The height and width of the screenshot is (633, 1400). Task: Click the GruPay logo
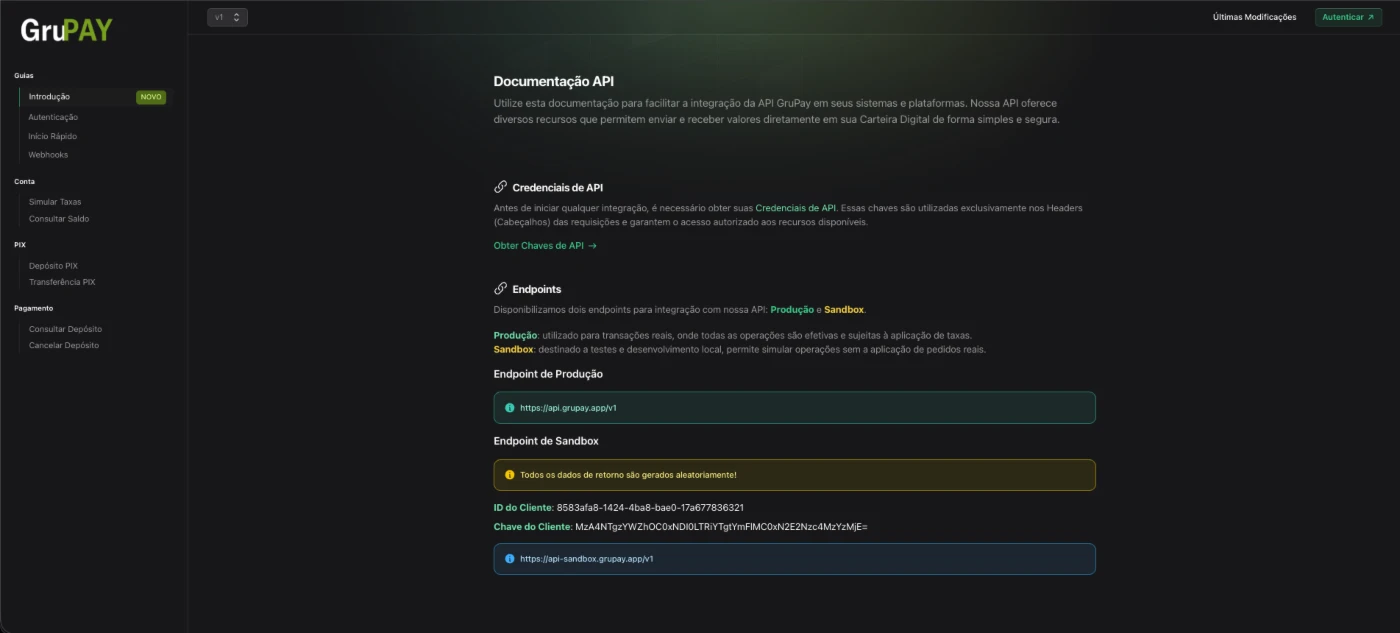click(66, 30)
